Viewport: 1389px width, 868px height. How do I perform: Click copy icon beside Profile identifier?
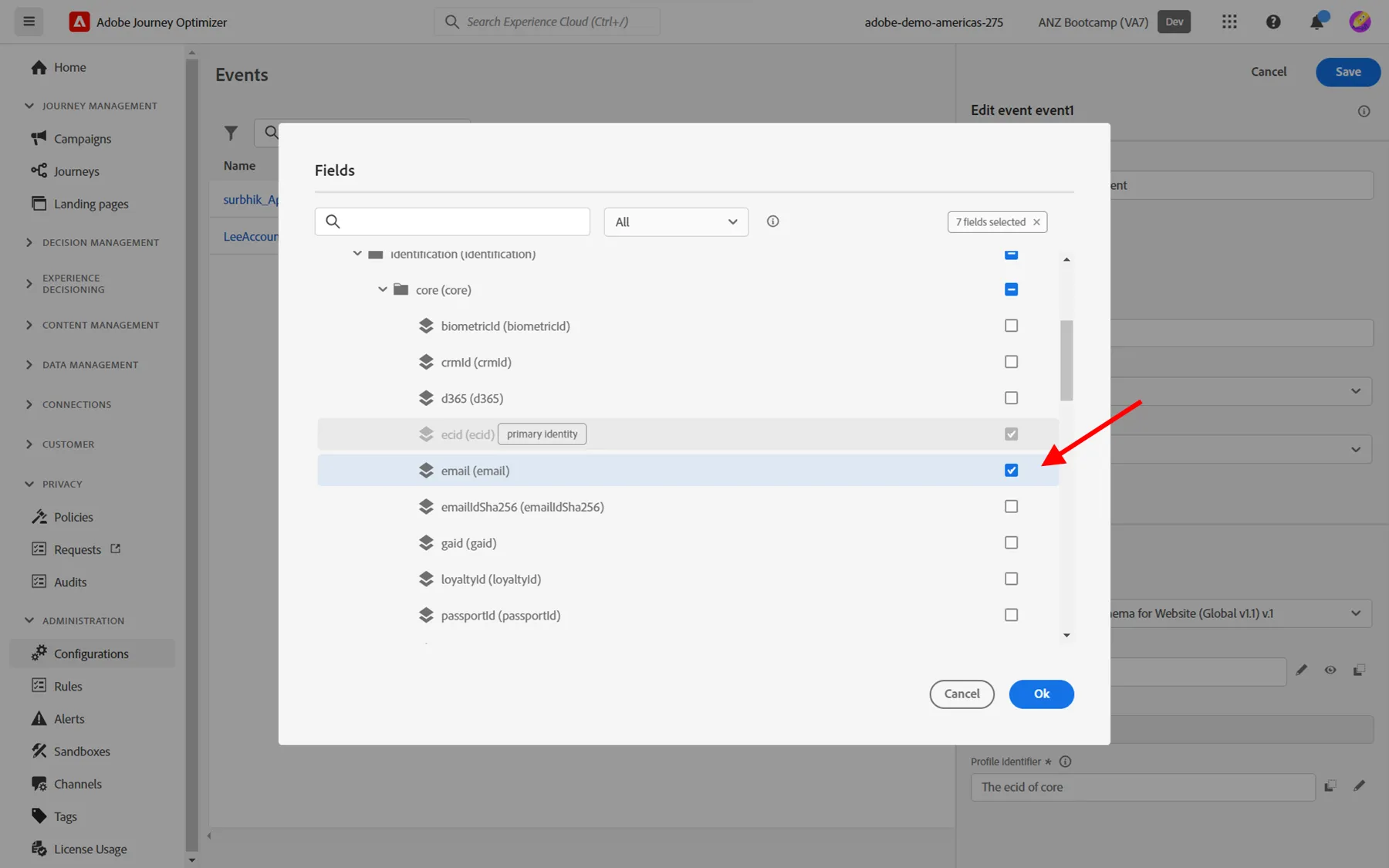1330,786
